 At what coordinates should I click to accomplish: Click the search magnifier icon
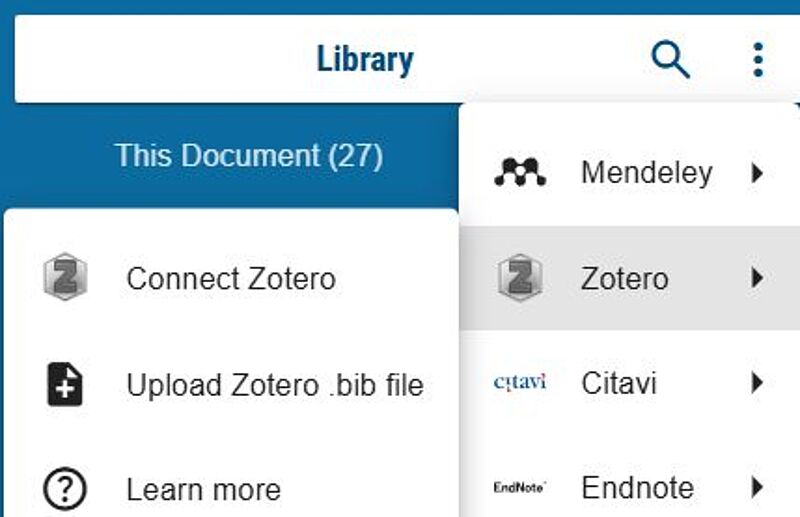[670, 60]
